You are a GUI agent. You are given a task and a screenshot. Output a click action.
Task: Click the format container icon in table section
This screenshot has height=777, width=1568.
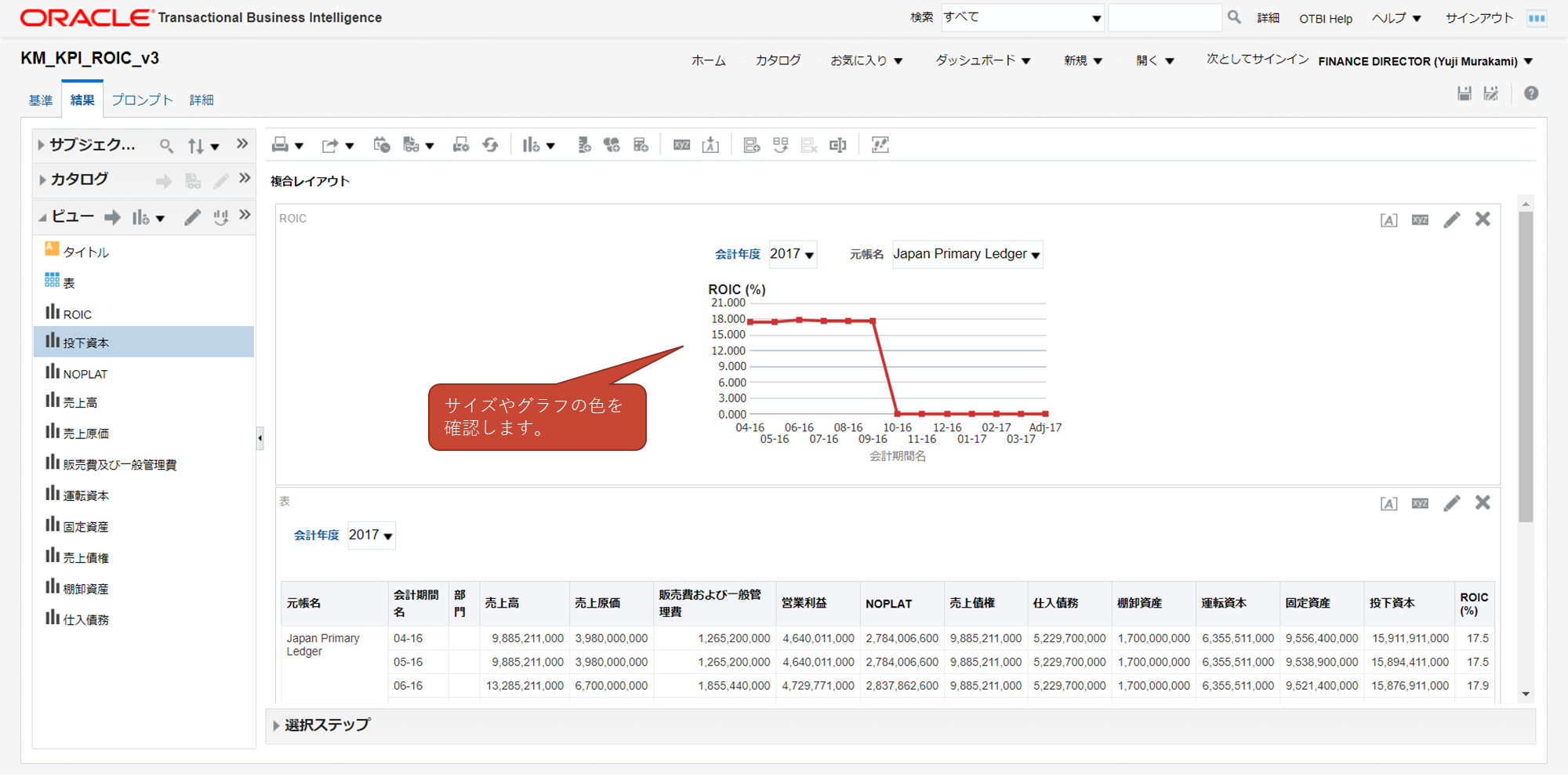point(1388,503)
